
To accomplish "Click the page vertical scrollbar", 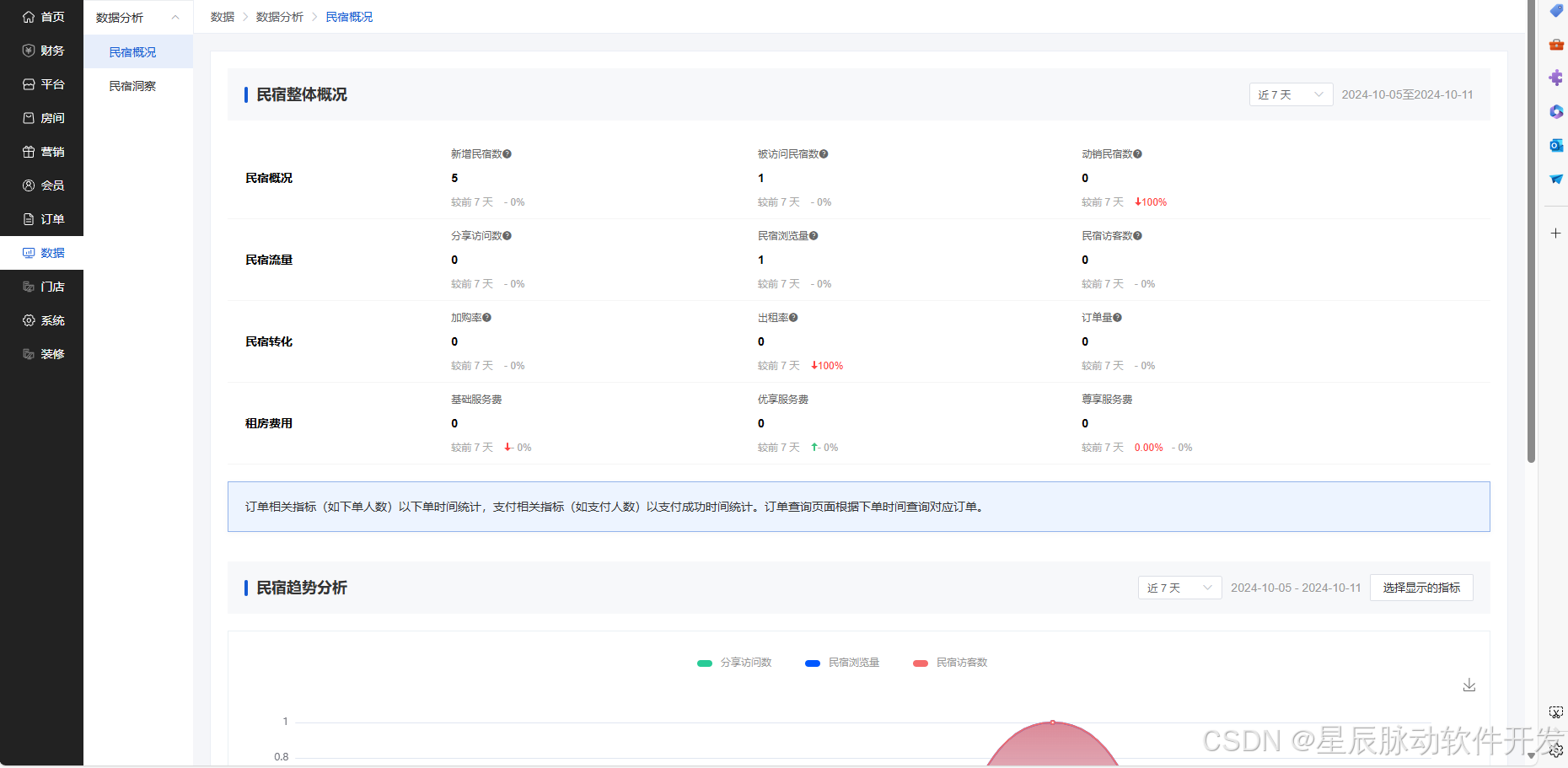I will (x=1531, y=232).
